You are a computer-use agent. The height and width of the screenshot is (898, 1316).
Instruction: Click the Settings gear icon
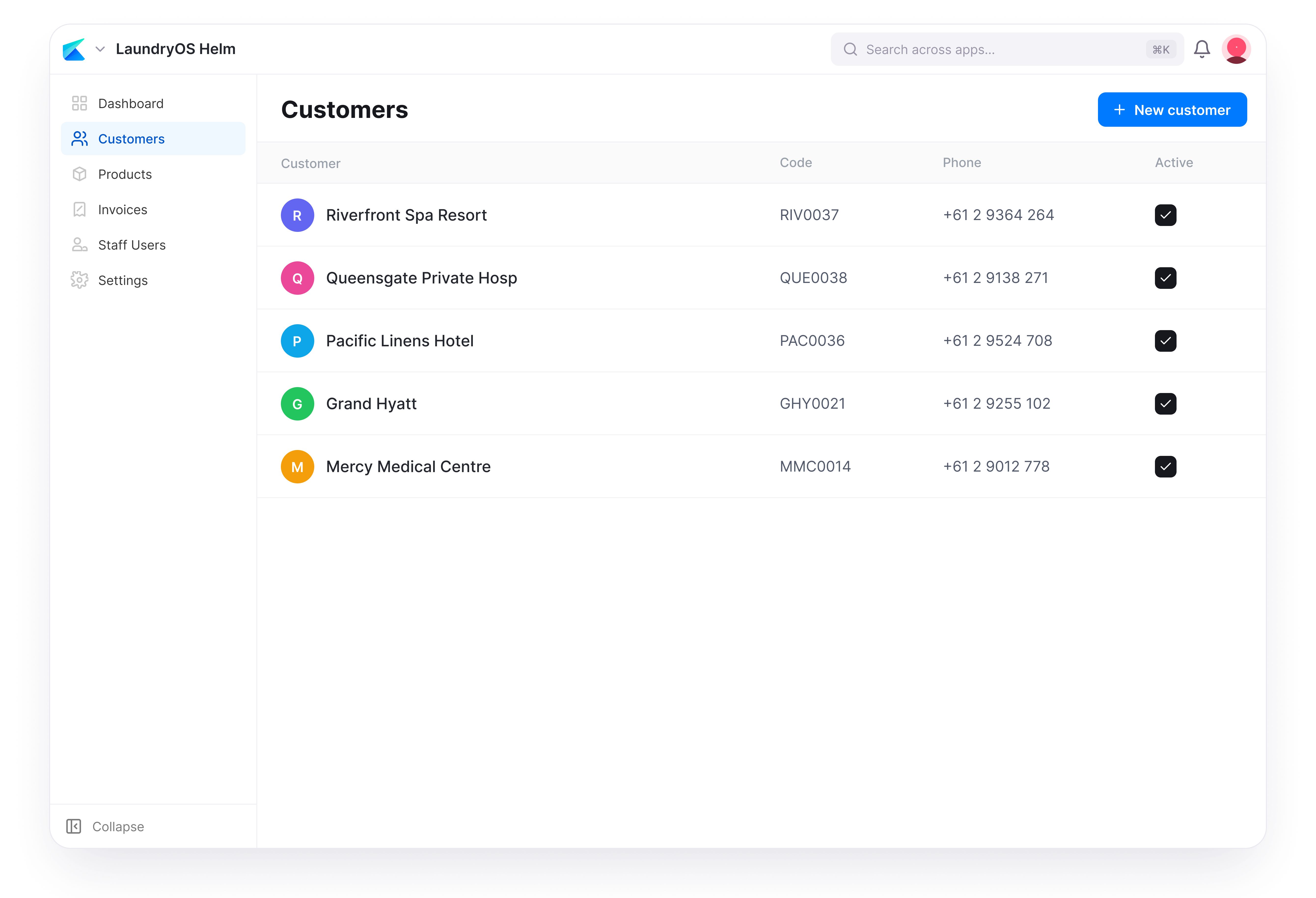(79, 280)
